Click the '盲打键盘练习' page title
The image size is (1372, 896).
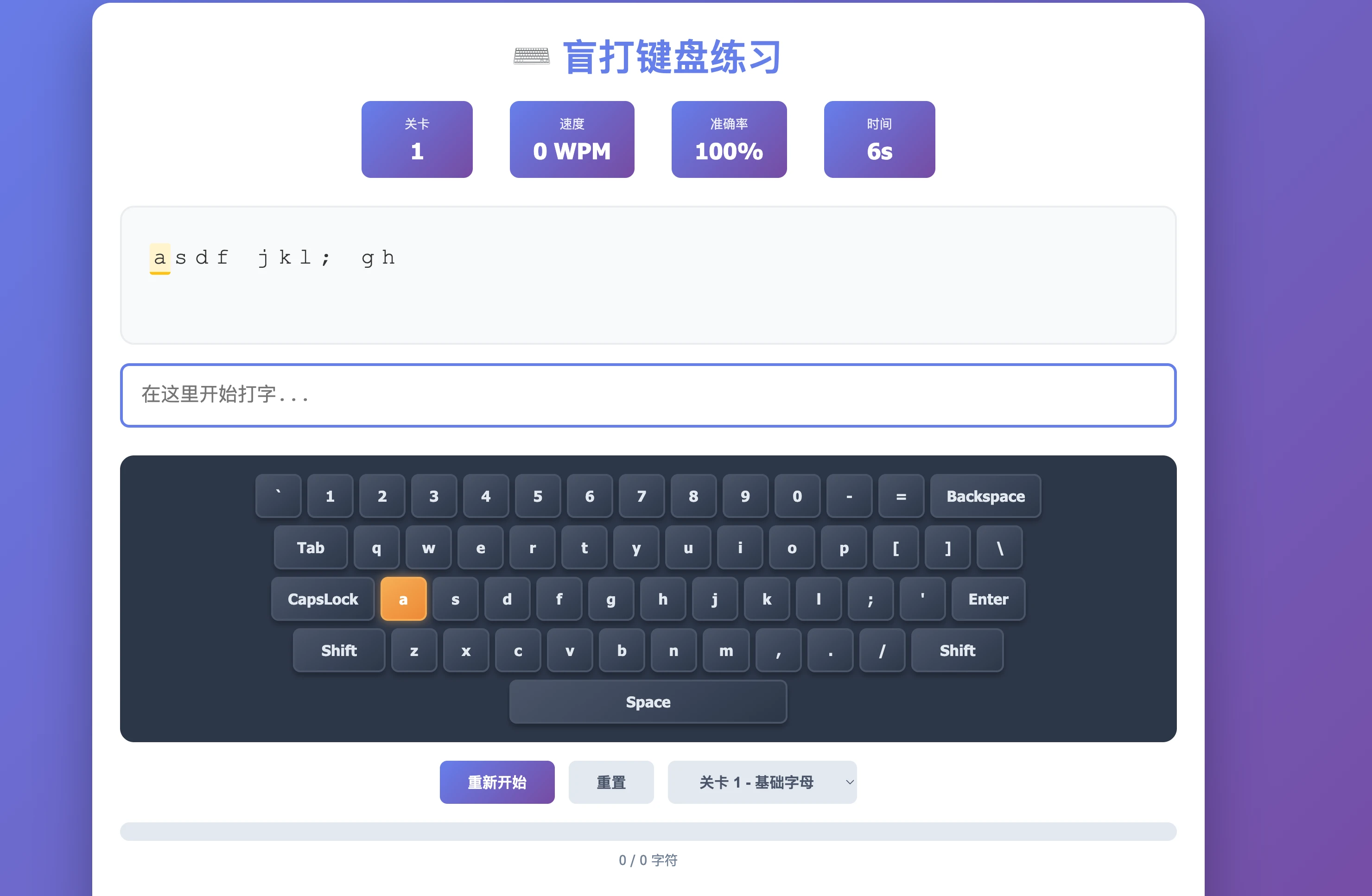[672, 57]
